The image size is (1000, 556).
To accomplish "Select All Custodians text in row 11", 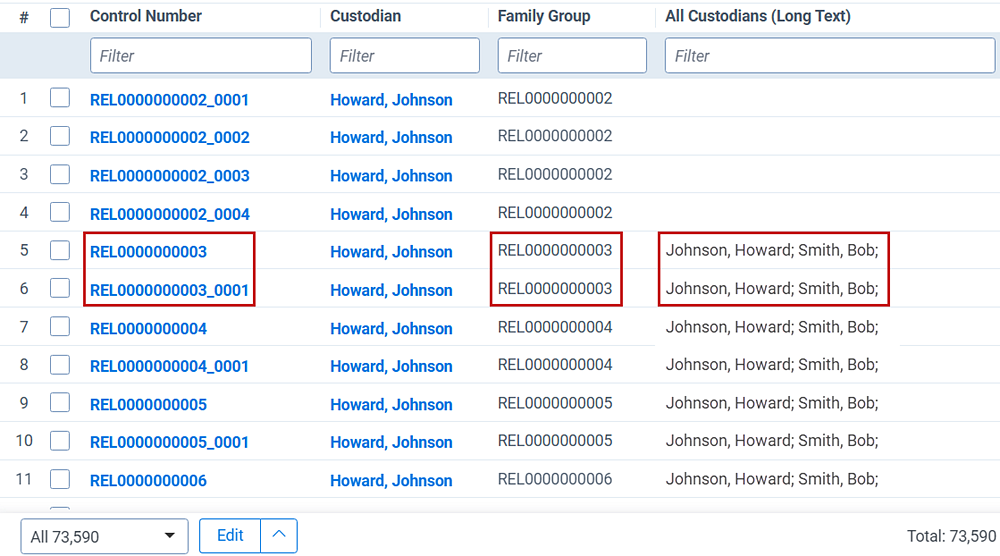I will tap(772, 479).
